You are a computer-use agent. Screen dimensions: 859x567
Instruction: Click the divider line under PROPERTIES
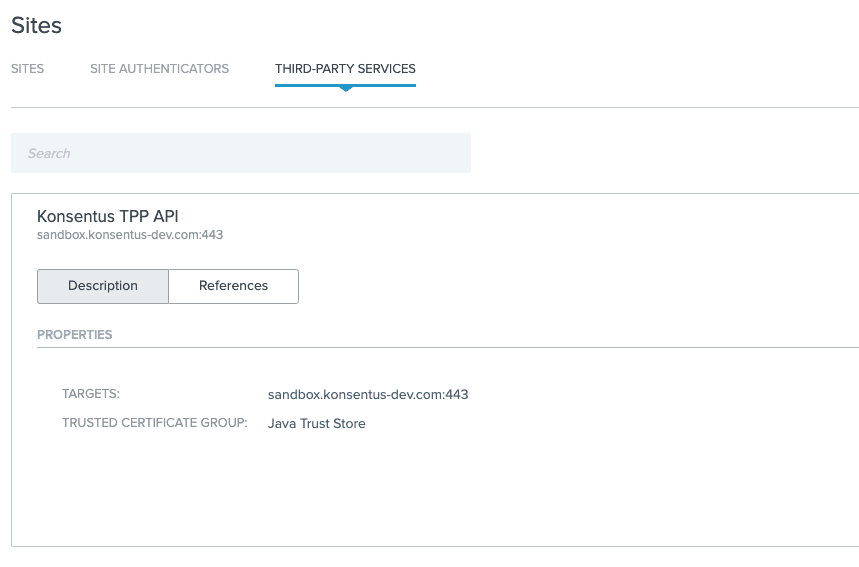click(448, 347)
